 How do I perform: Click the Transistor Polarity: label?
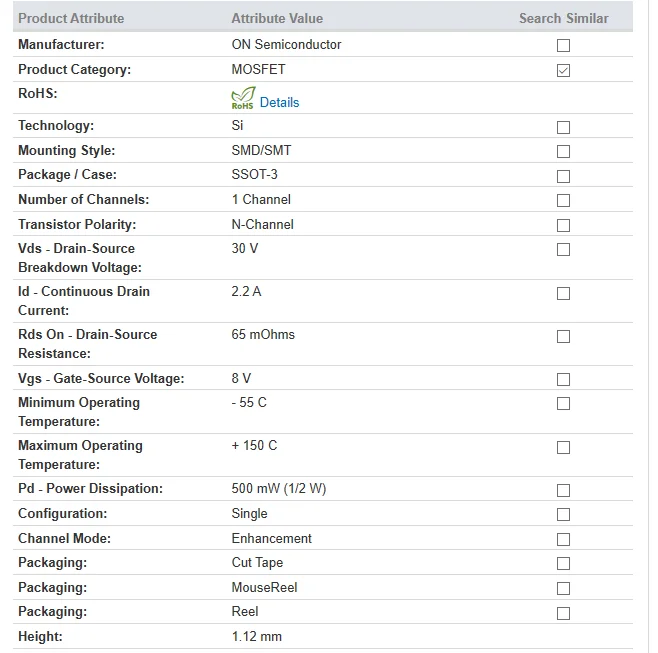pos(77,225)
